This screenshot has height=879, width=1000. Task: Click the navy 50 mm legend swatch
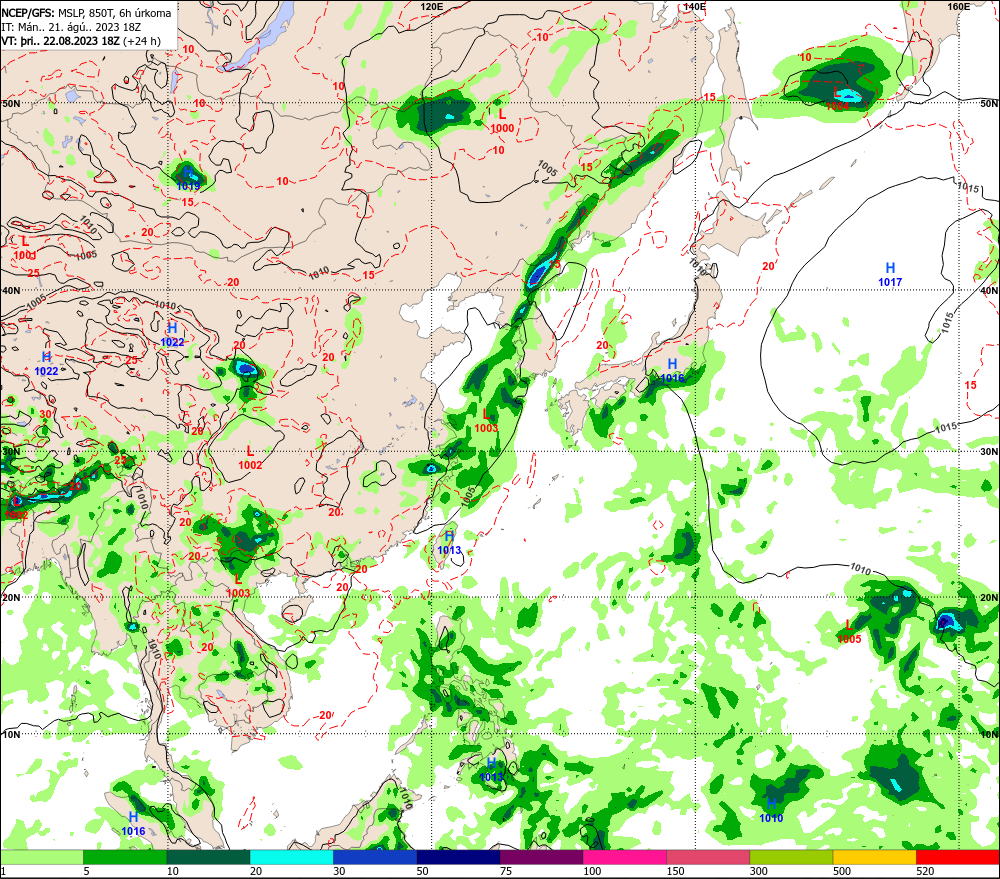[x=458, y=857]
